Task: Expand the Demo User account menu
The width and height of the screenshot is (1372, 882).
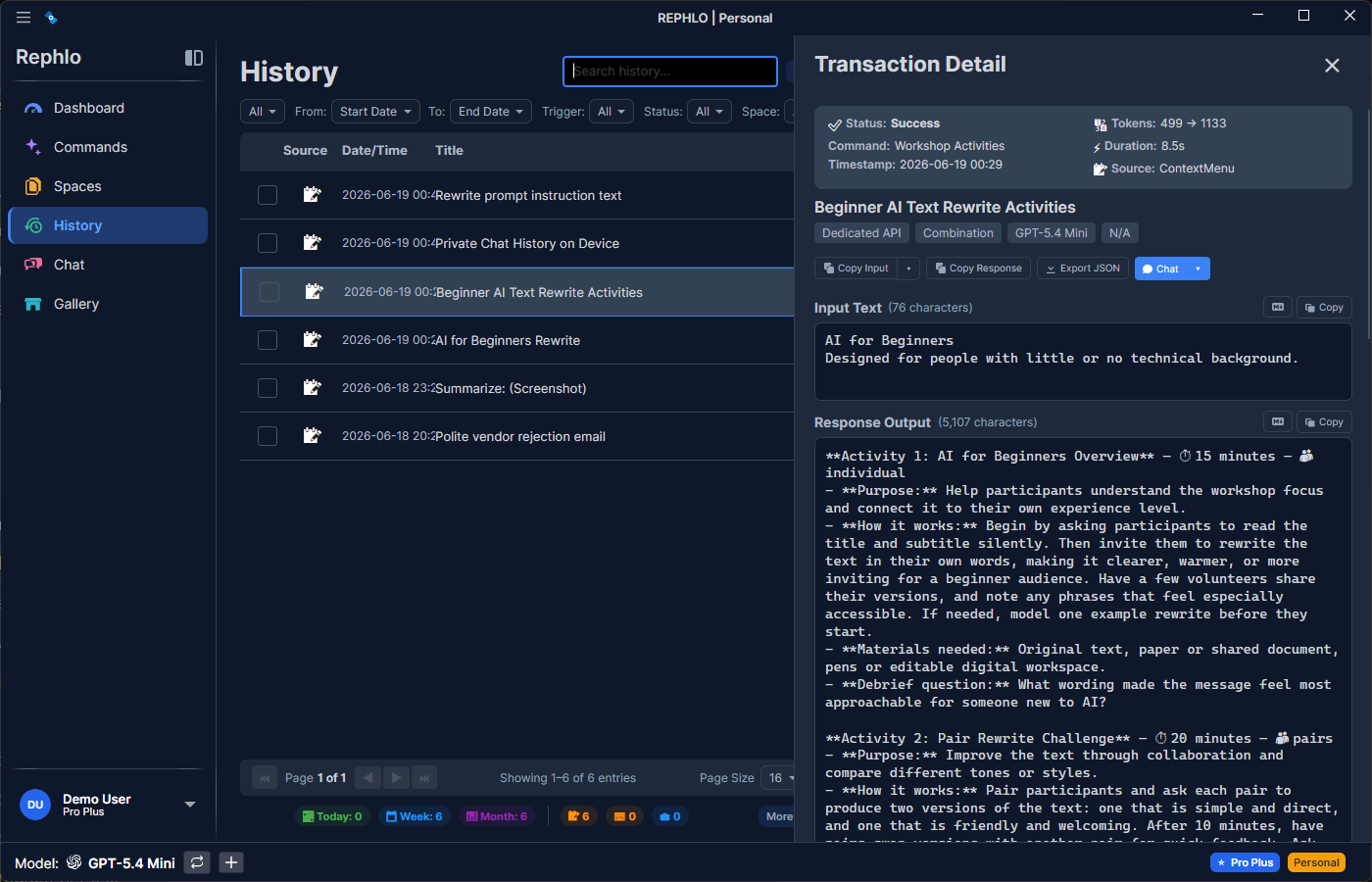Action: pos(190,805)
